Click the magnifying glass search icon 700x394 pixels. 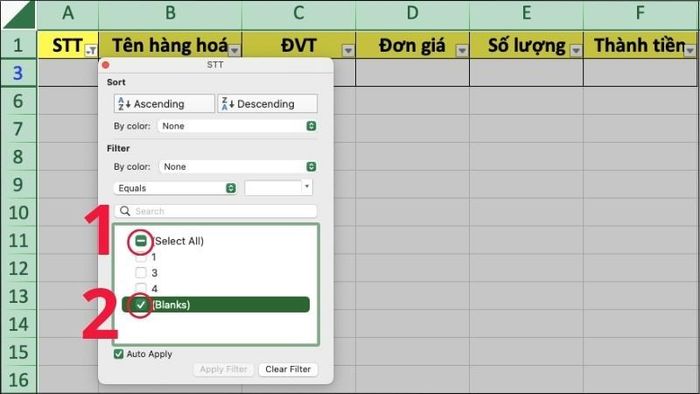125,211
